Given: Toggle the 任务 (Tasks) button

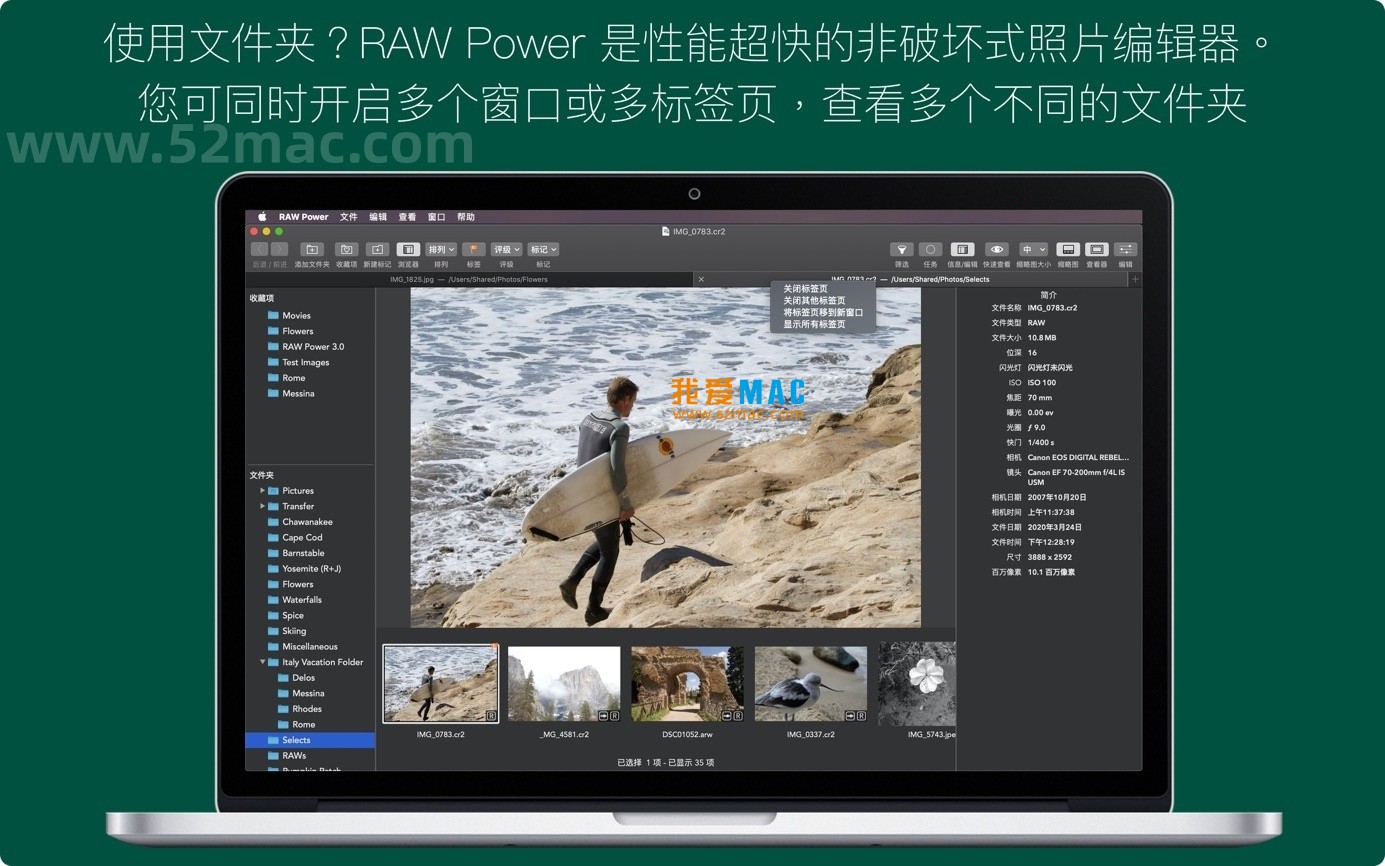Looking at the screenshot, I should (x=931, y=249).
